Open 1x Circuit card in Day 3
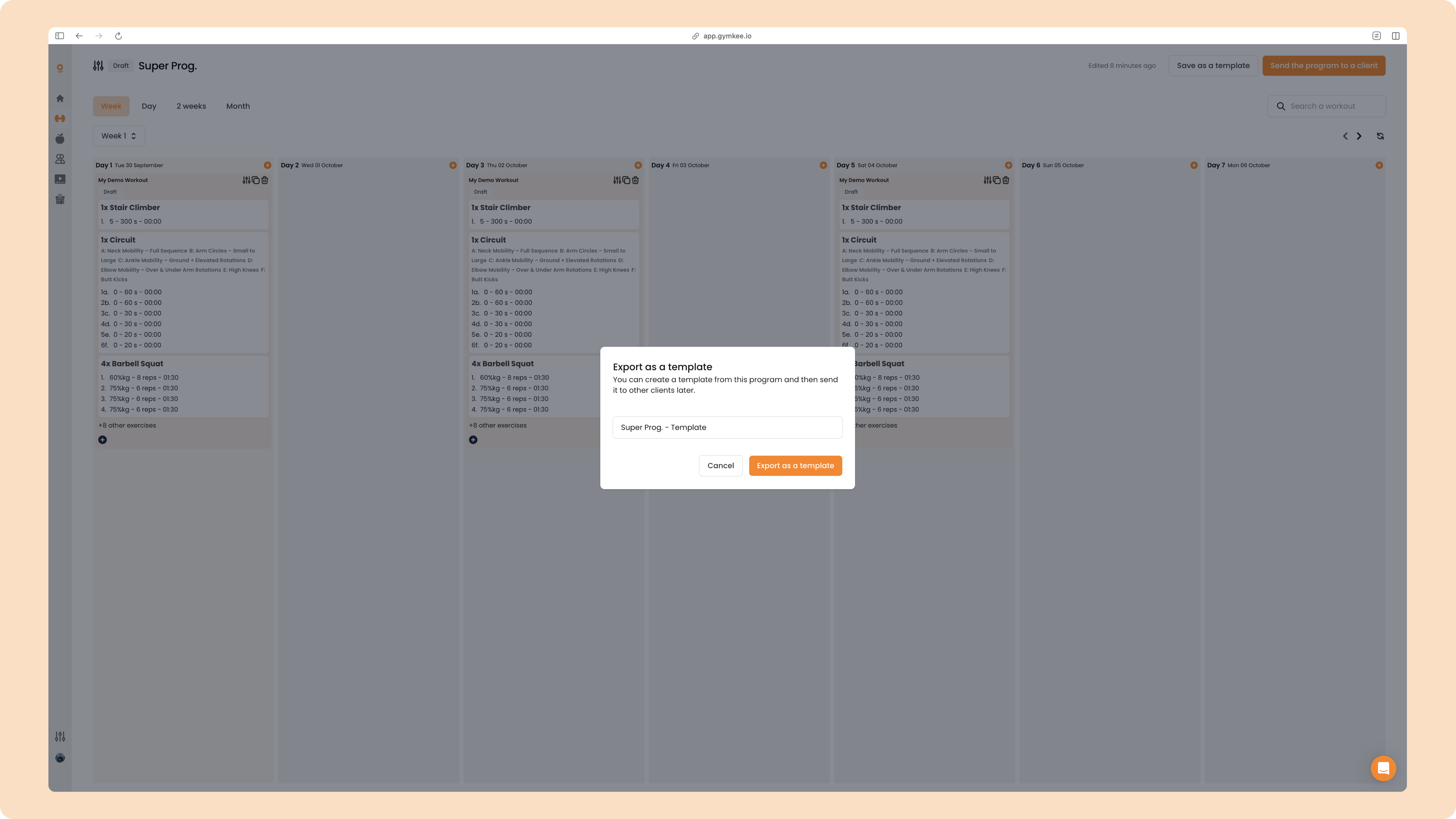The image size is (1456, 819). pyautogui.click(x=554, y=292)
